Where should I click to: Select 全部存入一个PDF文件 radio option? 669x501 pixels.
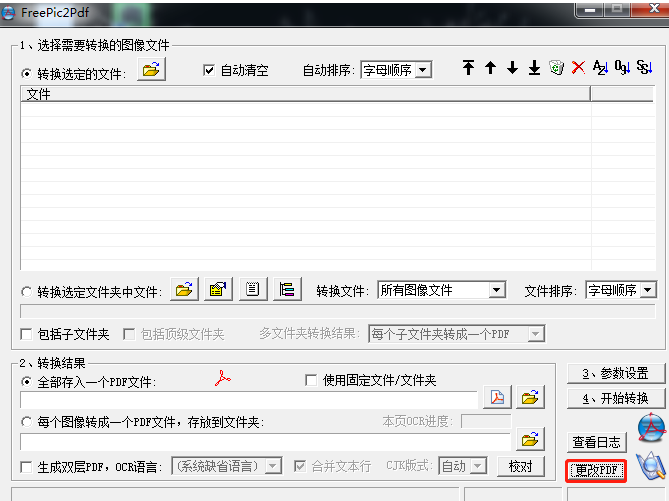click(x=26, y=382)
